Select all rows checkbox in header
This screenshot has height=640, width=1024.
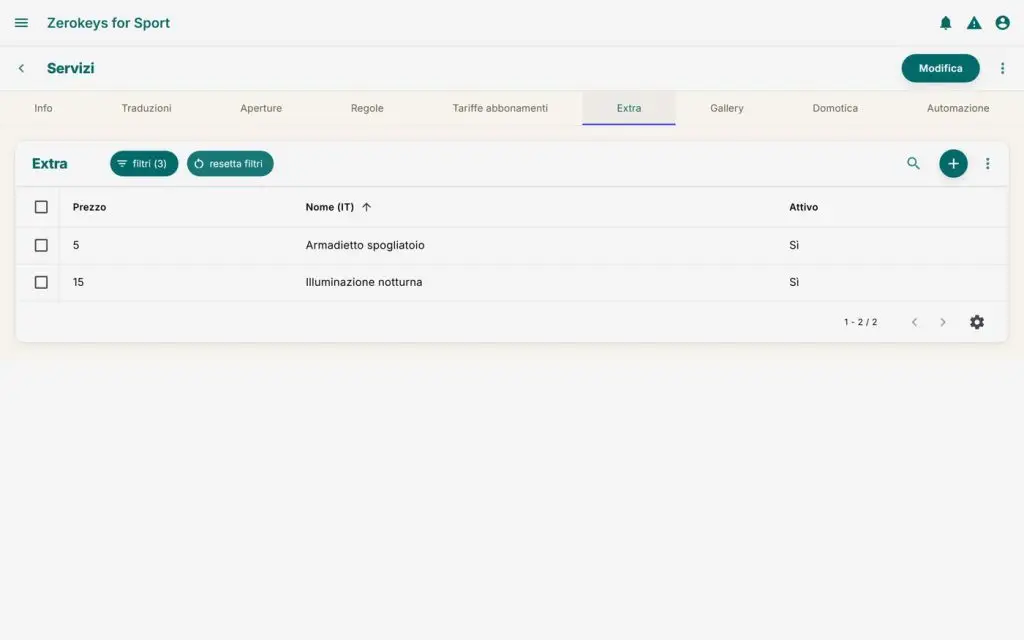[41, 207]
